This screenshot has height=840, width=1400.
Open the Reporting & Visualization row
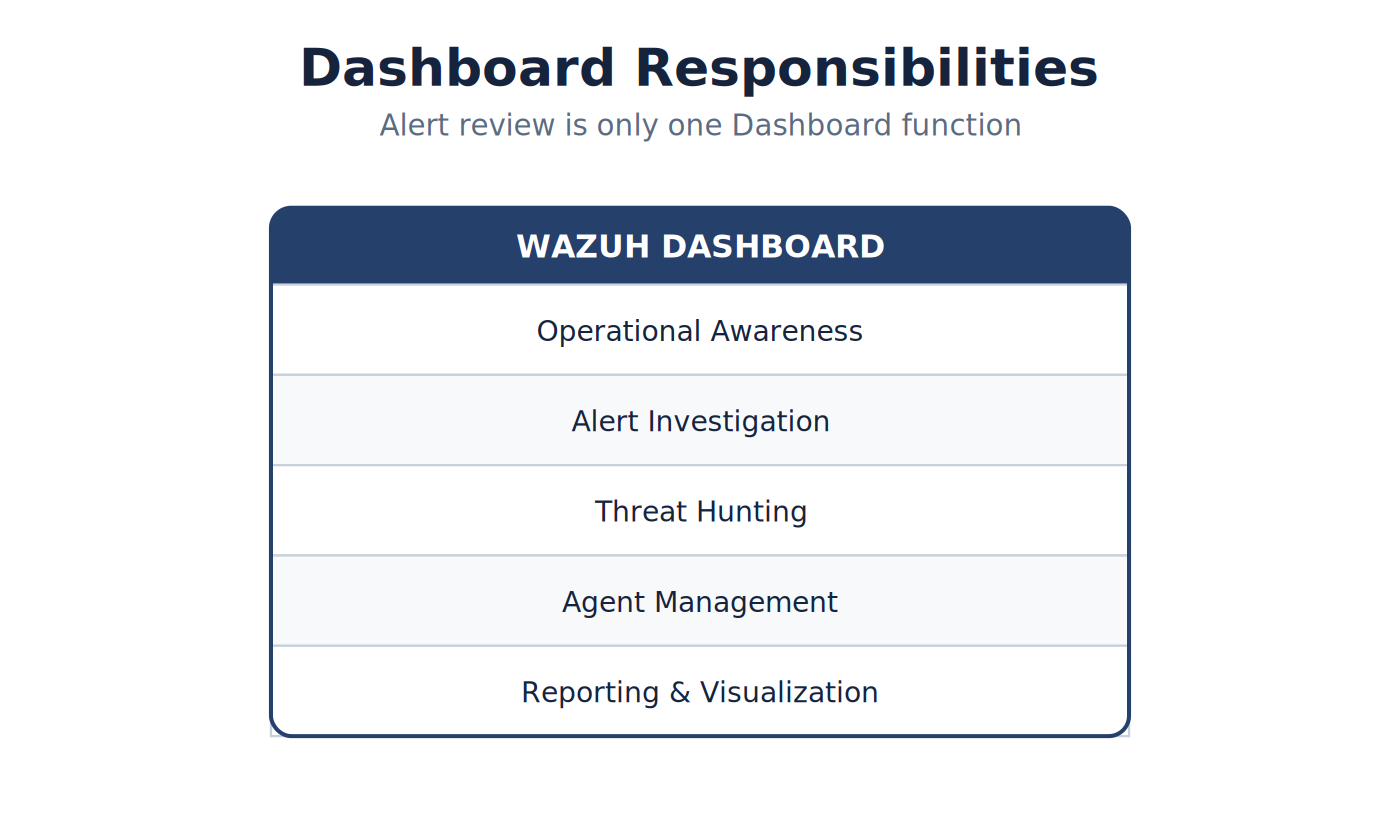pos(700,691)
